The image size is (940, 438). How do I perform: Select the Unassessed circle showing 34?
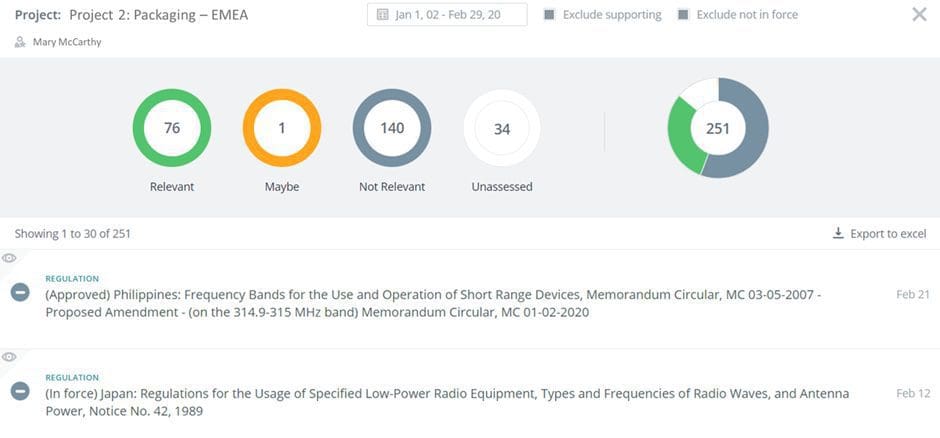(502, 128)
